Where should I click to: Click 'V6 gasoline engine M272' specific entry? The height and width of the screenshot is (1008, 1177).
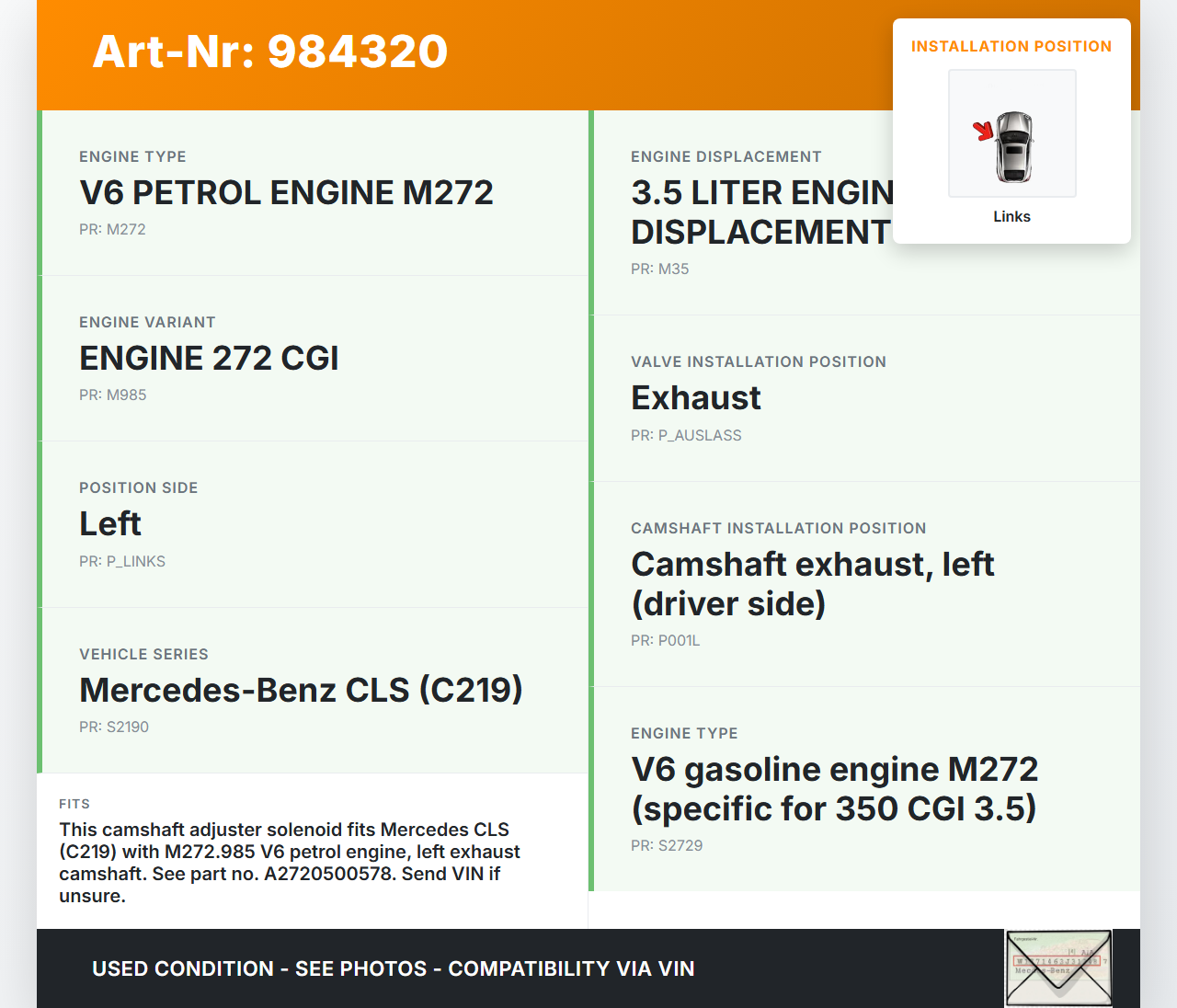(x=834, y=789)
